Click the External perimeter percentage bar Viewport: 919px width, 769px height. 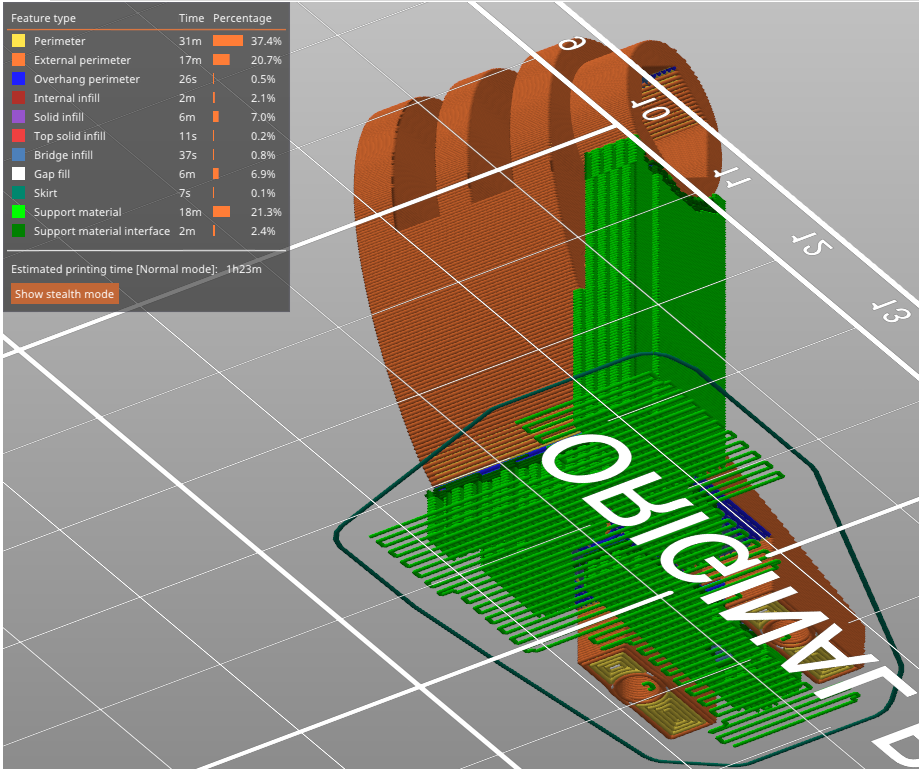click(x=221, y=60)
